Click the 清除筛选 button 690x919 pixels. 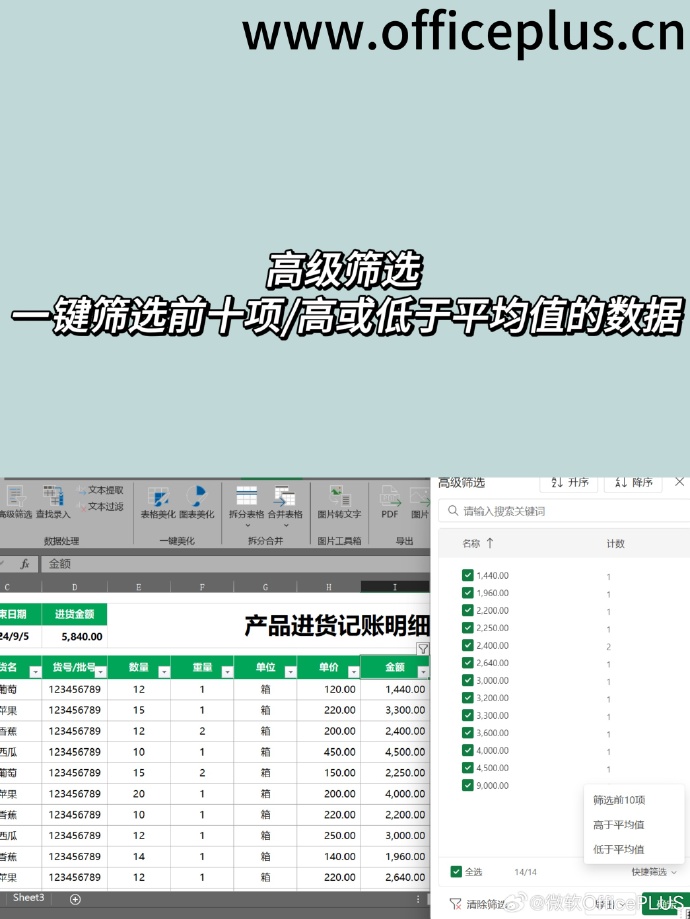[478, 904]
